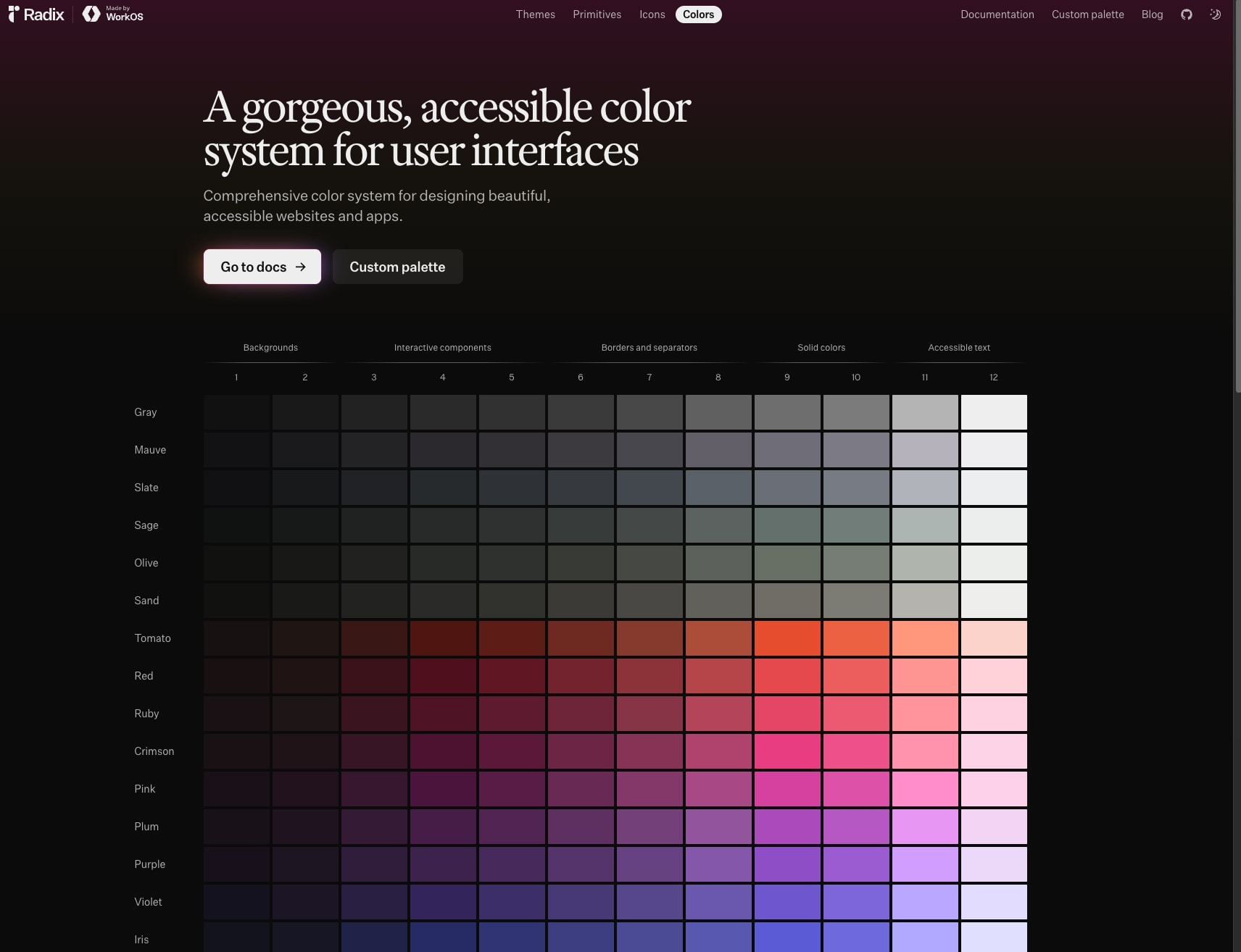
Task: Select the Tomato step 9 swatch
Action: pos(787,638)
